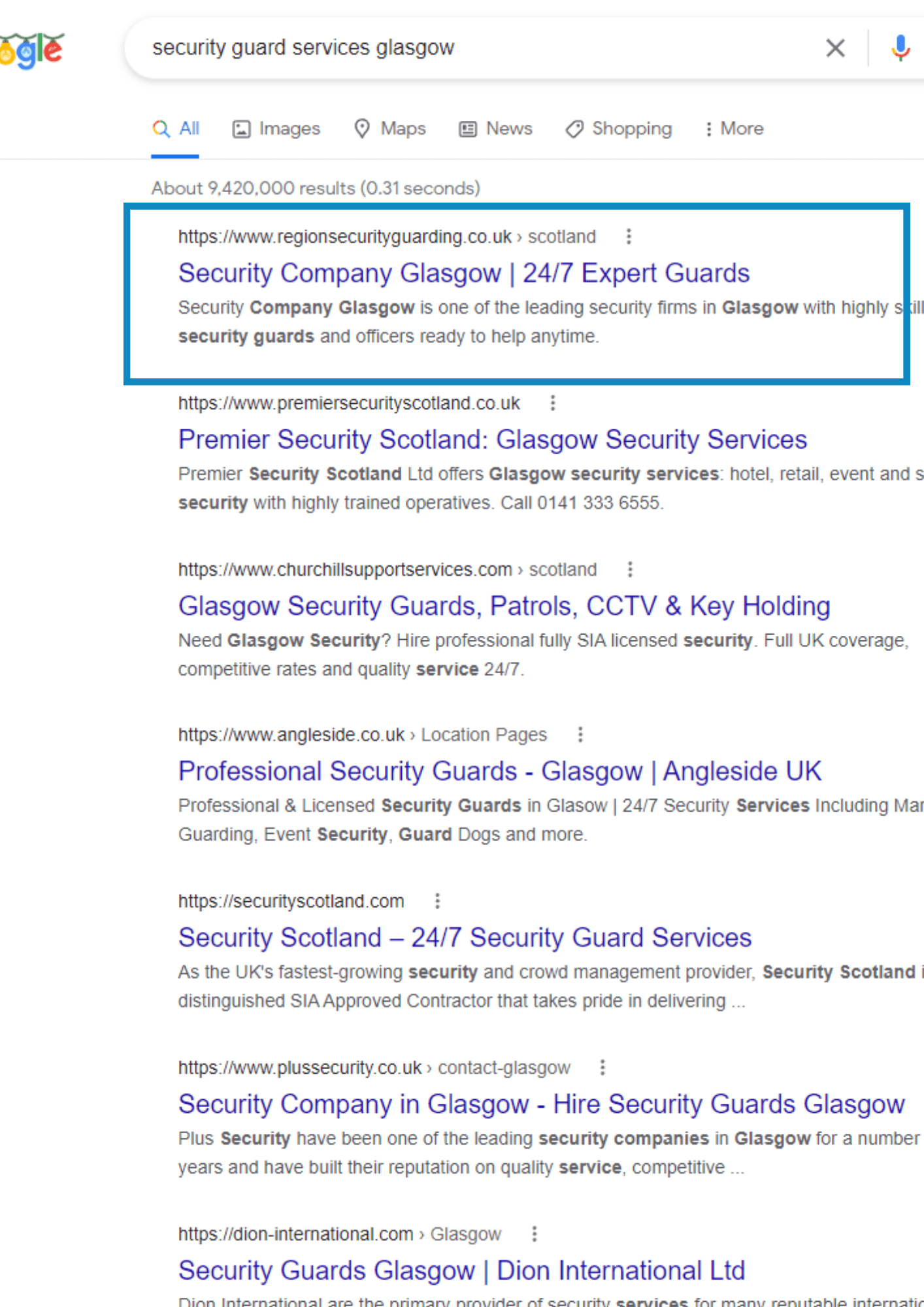Clear the search box with X icon

(x=835, y=48)
